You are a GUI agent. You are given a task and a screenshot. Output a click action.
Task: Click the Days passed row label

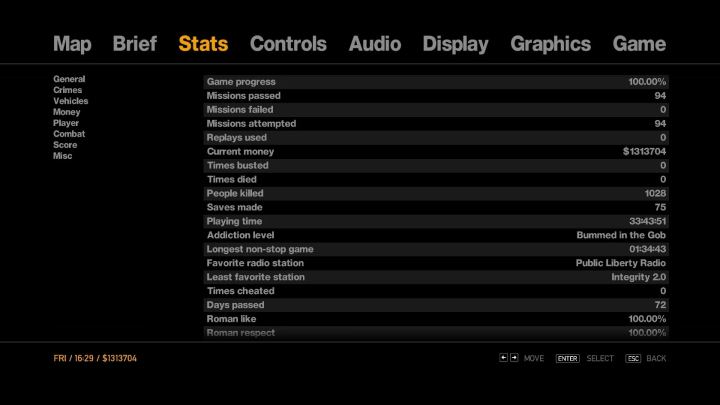click(x=235, y=305)
